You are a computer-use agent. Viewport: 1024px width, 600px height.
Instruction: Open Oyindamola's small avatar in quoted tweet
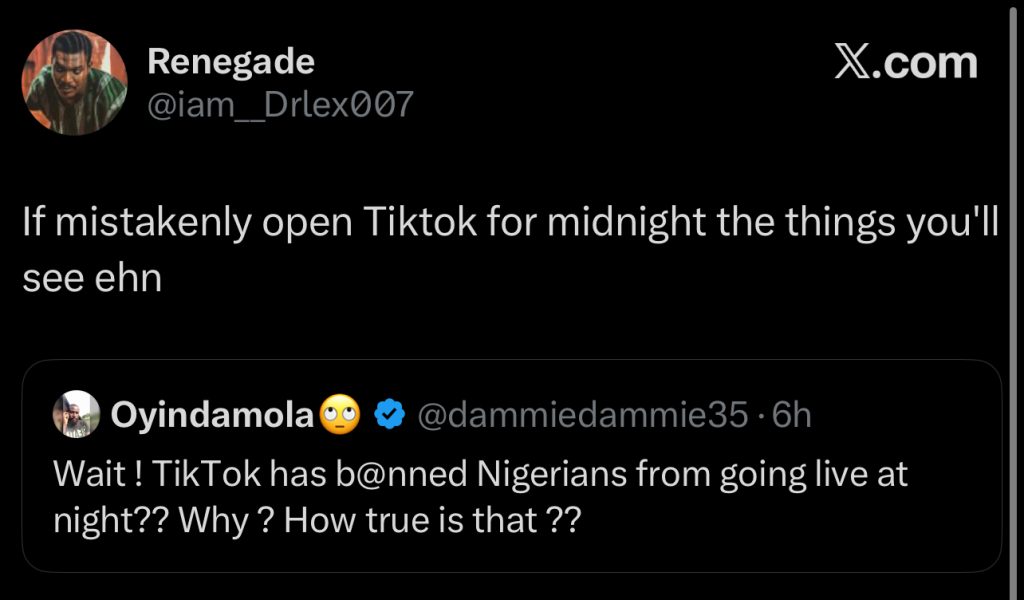77,414
